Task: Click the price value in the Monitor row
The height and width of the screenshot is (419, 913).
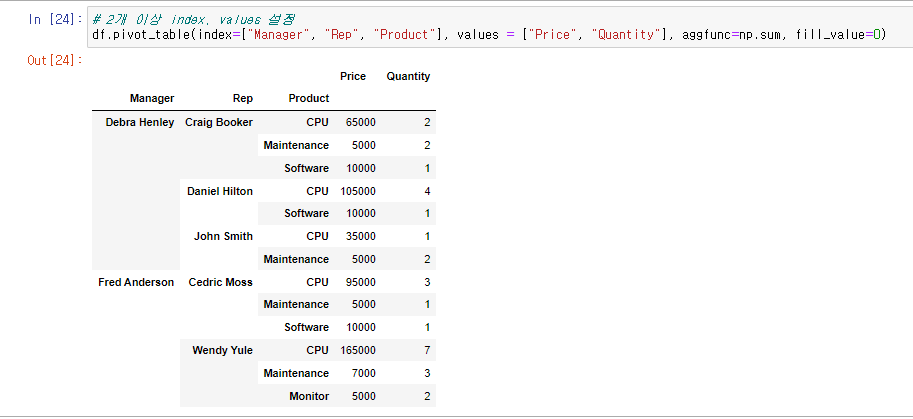Action: pos(363,396)
